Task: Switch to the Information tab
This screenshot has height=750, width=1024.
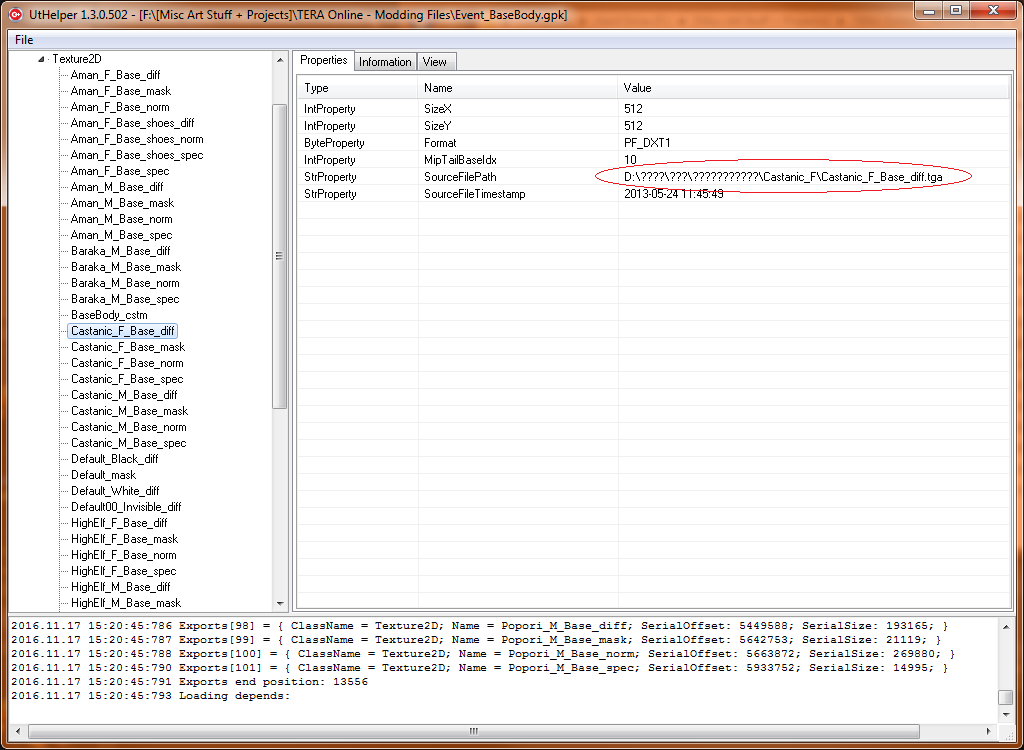Action: tap(385, 62)
